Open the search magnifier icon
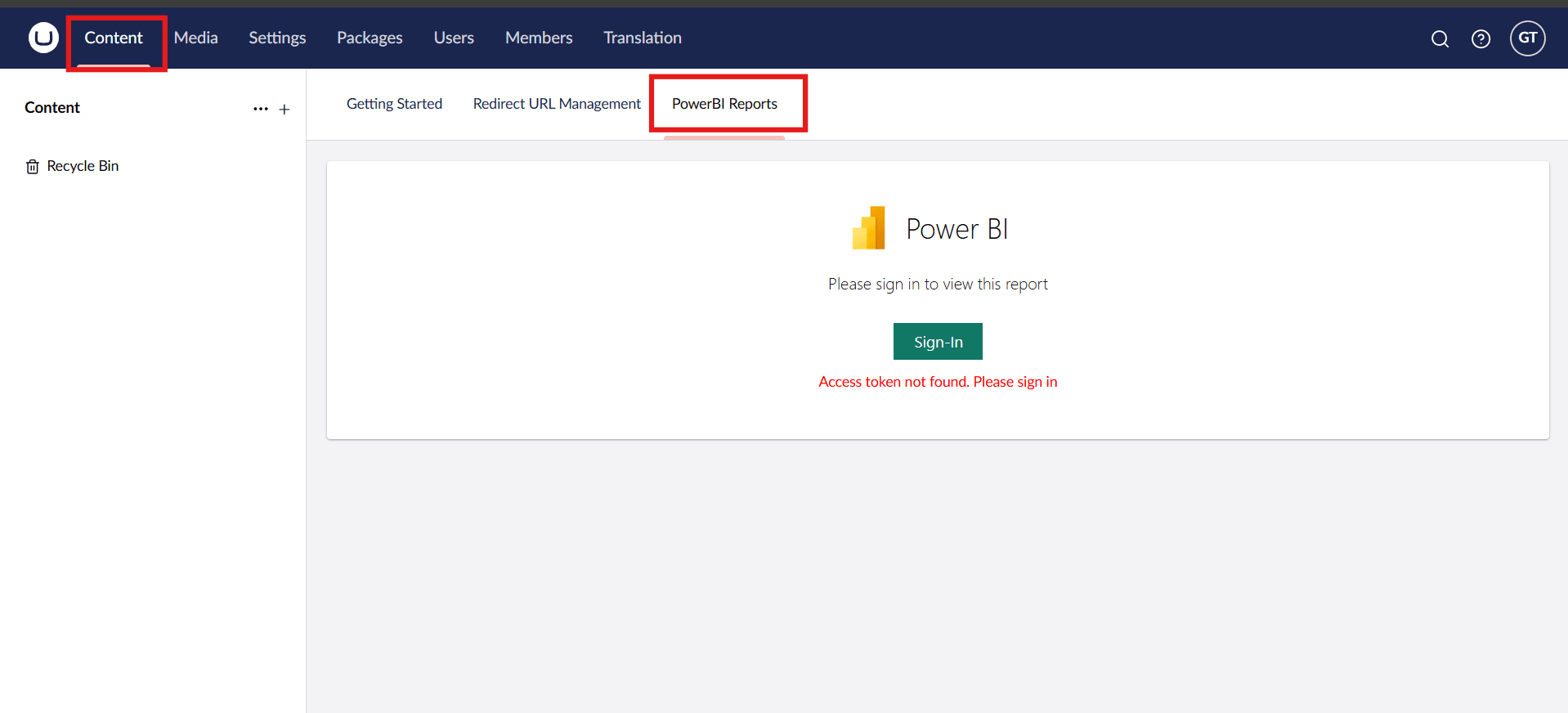Viewport: 1568px width, 713px height. pos(1440,38)
